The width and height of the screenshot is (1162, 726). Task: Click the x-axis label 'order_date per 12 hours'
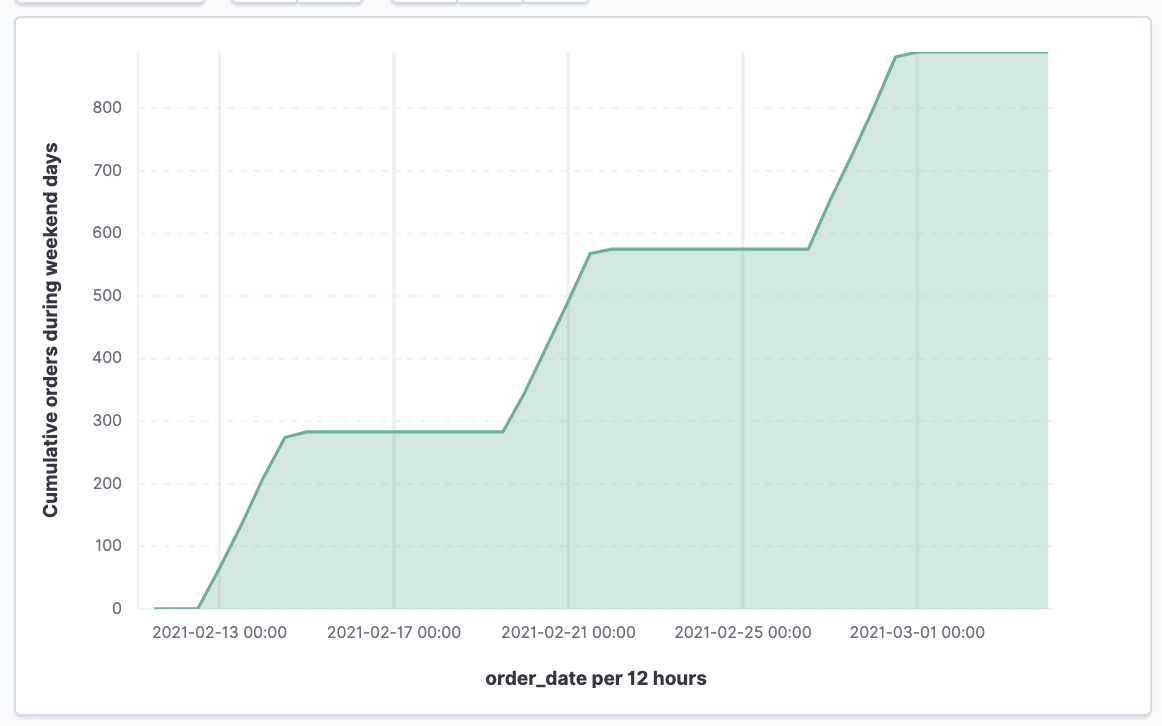tap(595, 678)
